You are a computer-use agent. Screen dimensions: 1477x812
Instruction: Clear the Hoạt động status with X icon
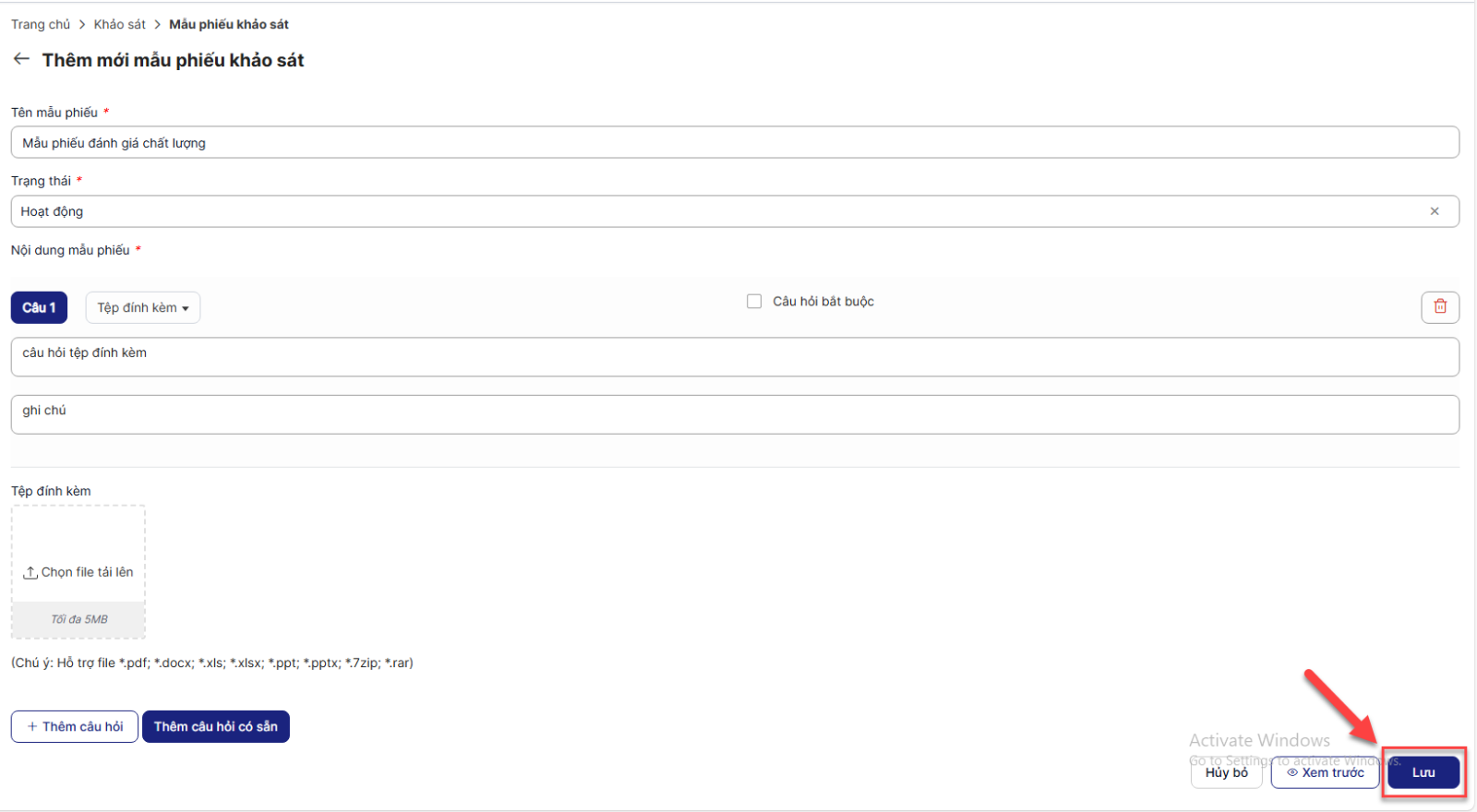click(x=1434, y=211)
